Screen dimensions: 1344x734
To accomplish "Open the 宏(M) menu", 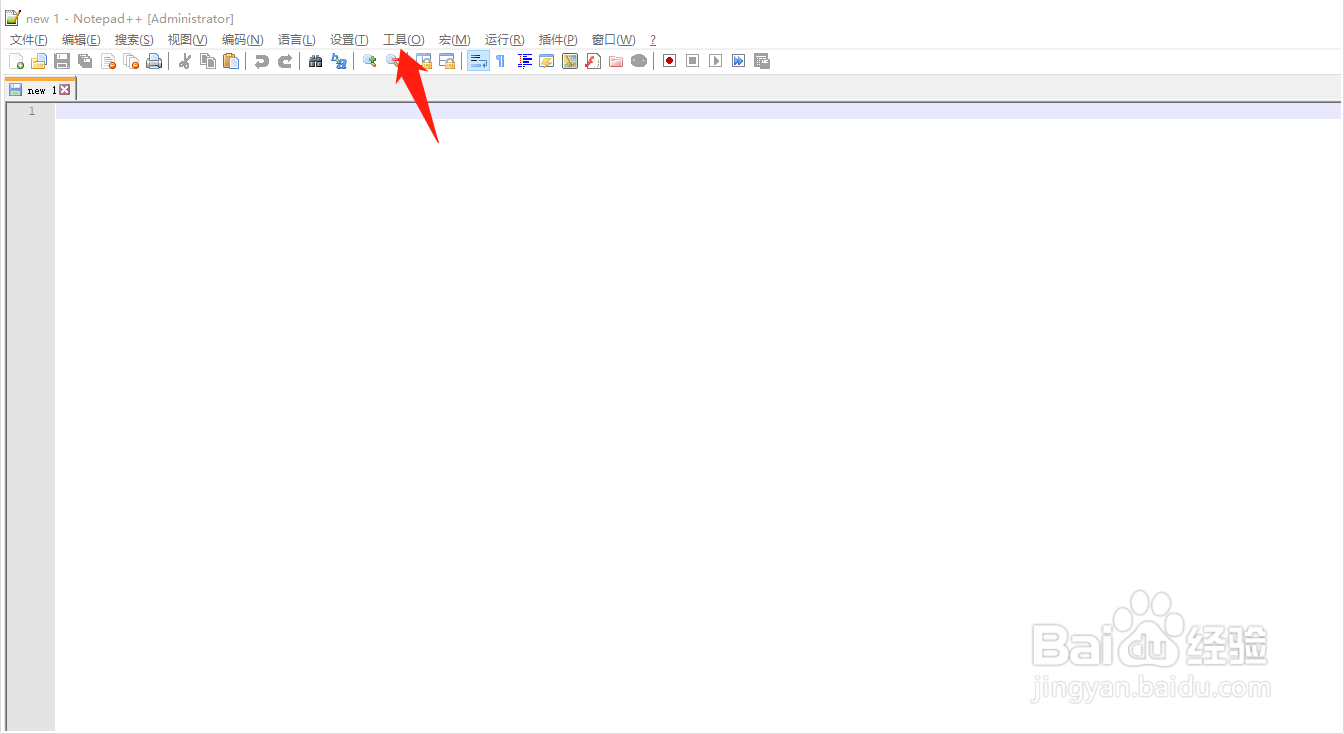I will (x=455, y=40).
